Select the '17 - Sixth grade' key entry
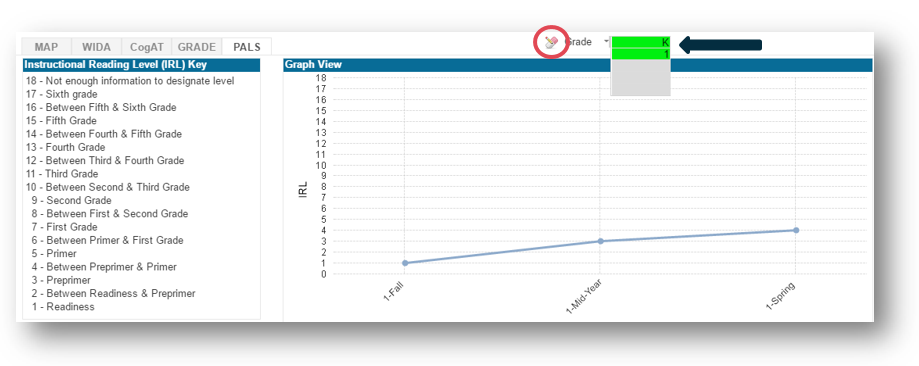Viewport: 919px width, 366px height. point(62,94)
